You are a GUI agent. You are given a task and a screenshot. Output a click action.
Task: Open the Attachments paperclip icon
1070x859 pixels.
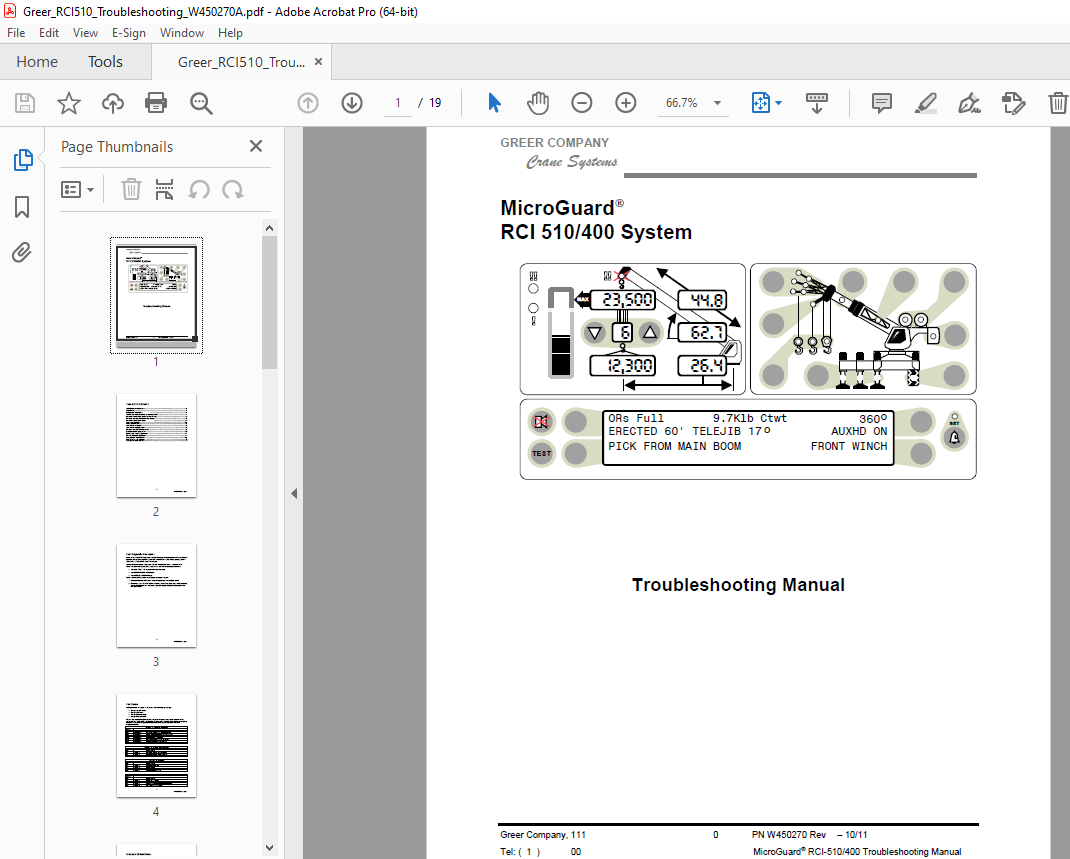[x=22, y=252]
